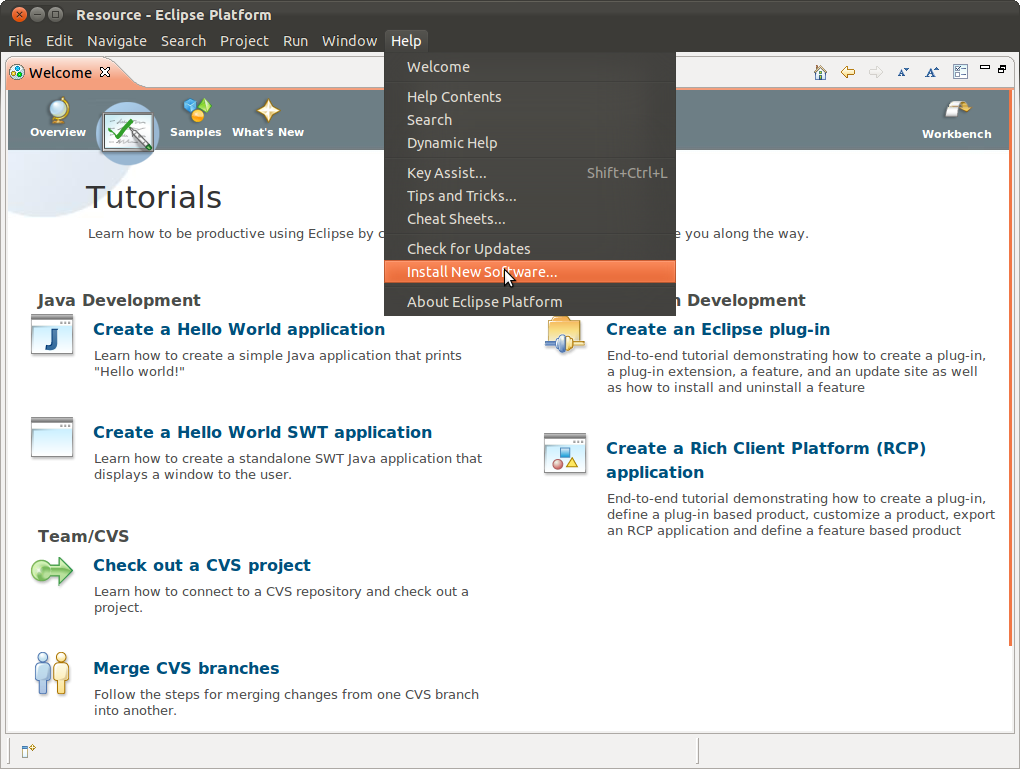The image size is (1020, 769).
Task: Open the Search menu in the menu bar
Action: [x=183, y=41]
